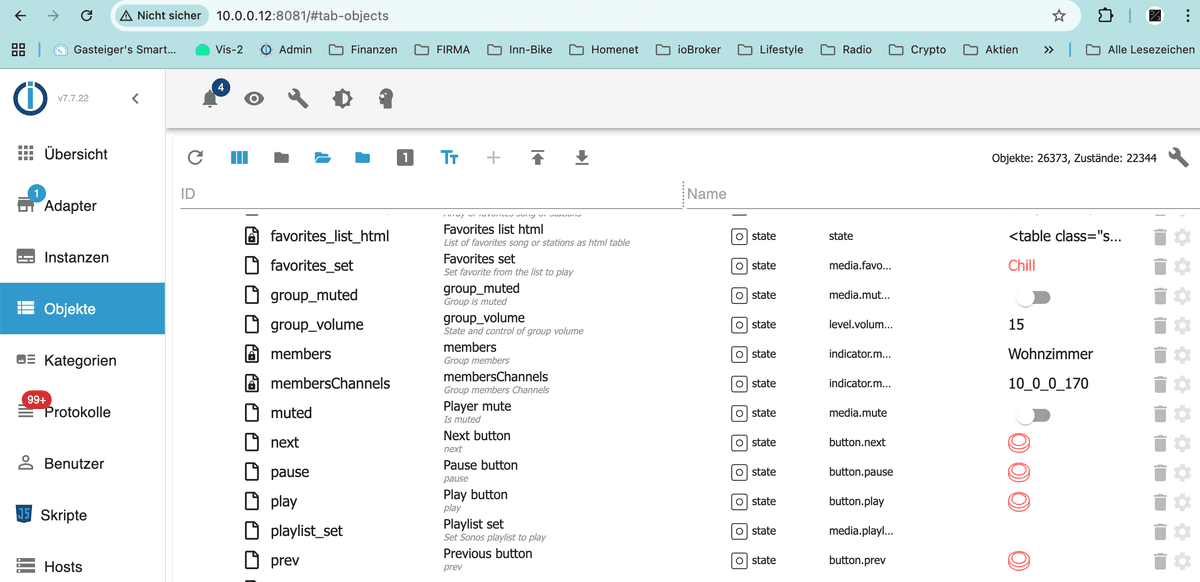Screen dimensions: 1200x582
Task: Select Objekte in sidebar
Action: click(82, 308)
